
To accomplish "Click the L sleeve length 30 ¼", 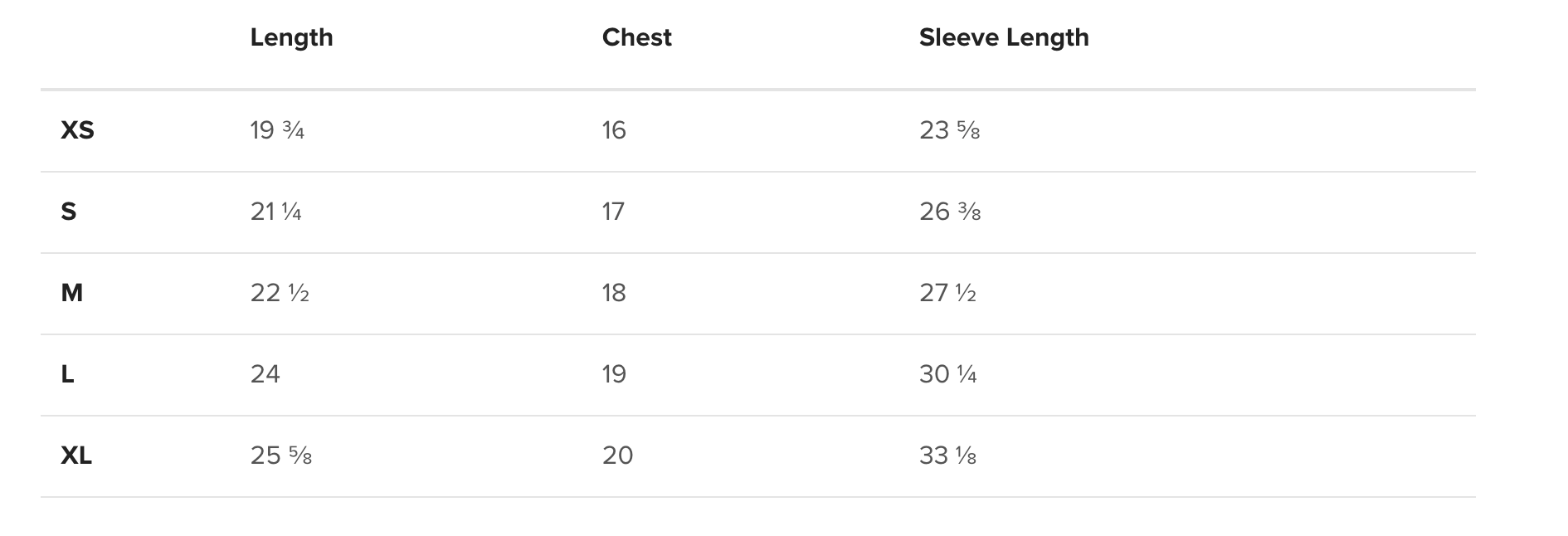I will [x=947, y=374].
